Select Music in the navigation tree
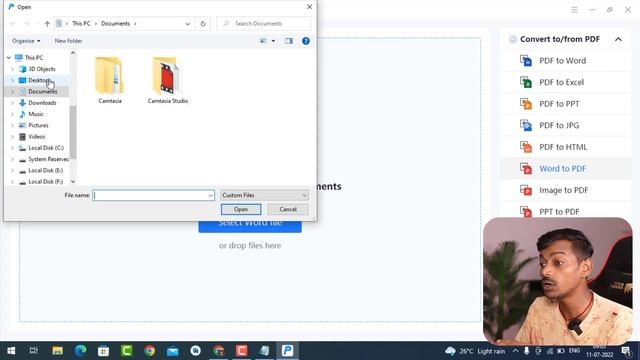Screen dimensions: 640x360 (36, 114)
